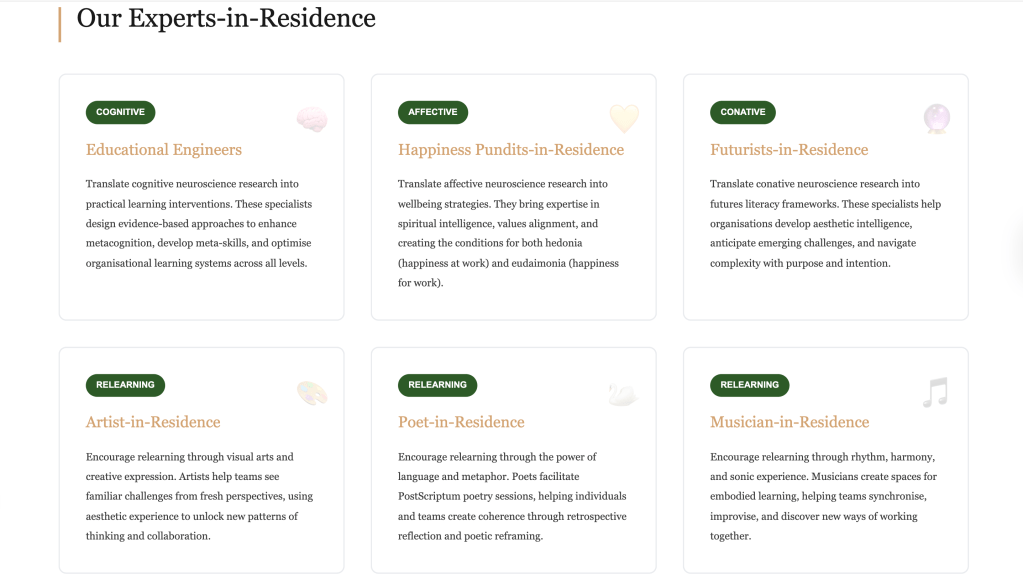Click the music note icon on Musician-in-Residence card
The height and width of the screenshot is (579, 1023).
coord(935,393)
